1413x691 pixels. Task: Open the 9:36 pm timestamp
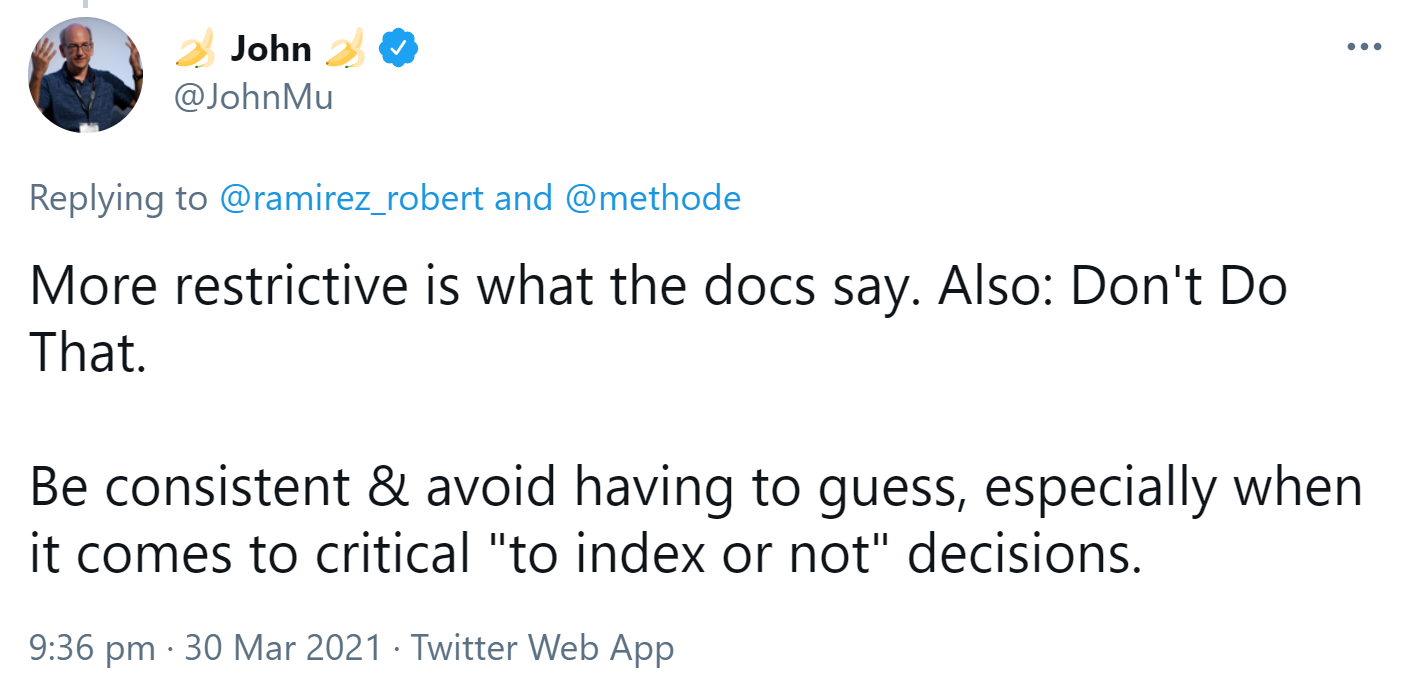pos(92,648)
